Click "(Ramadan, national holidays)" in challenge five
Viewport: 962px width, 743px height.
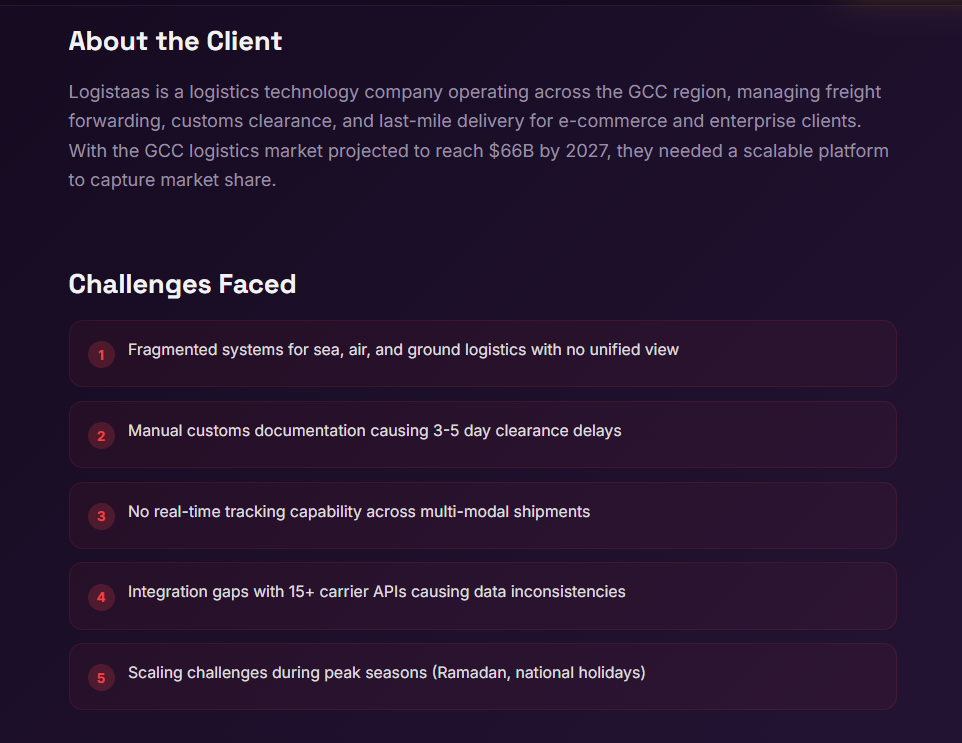[539, 673]
